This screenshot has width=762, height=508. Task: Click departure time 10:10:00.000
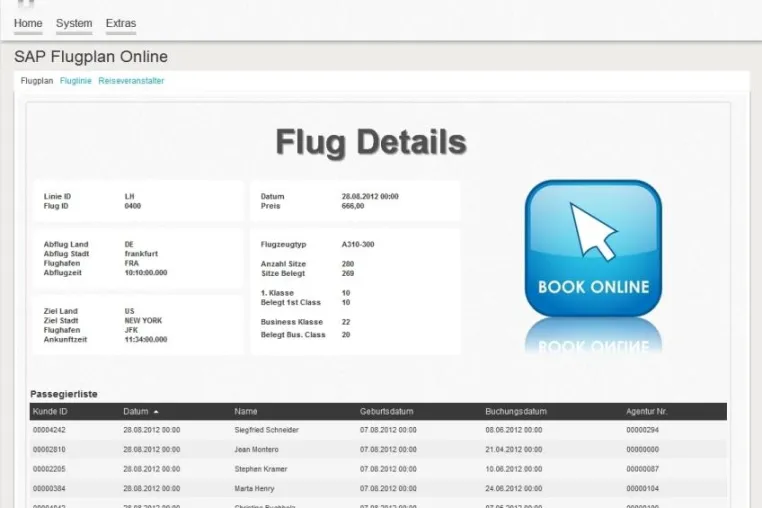[x=146, y=273]
